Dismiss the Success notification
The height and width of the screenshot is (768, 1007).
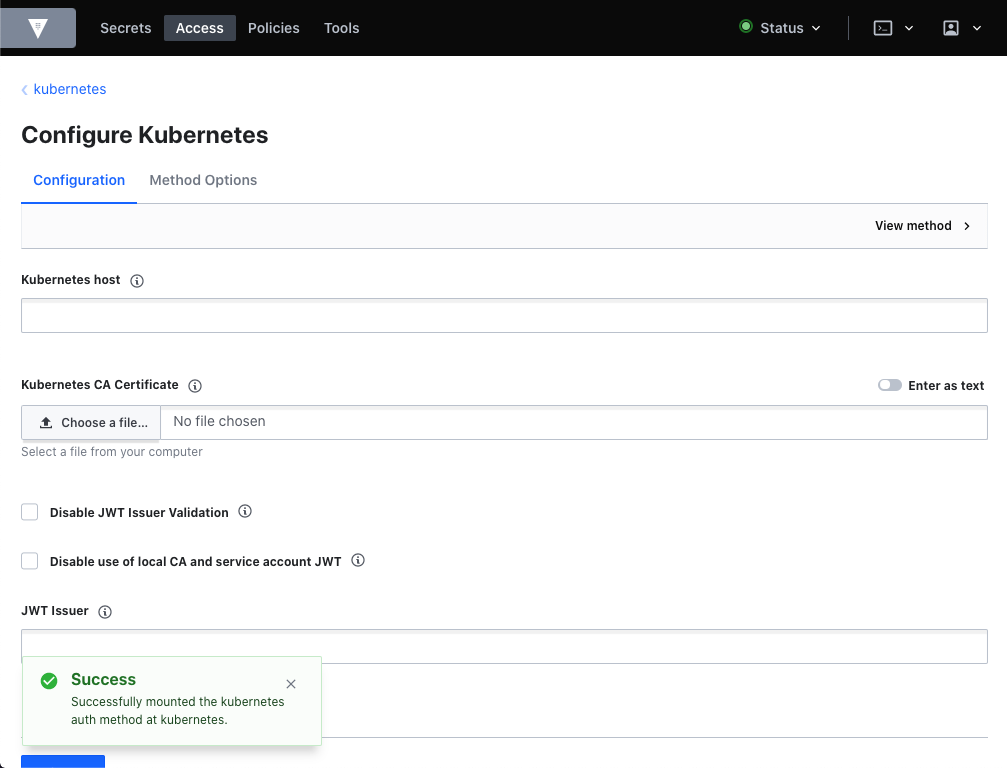coord(291,684)
